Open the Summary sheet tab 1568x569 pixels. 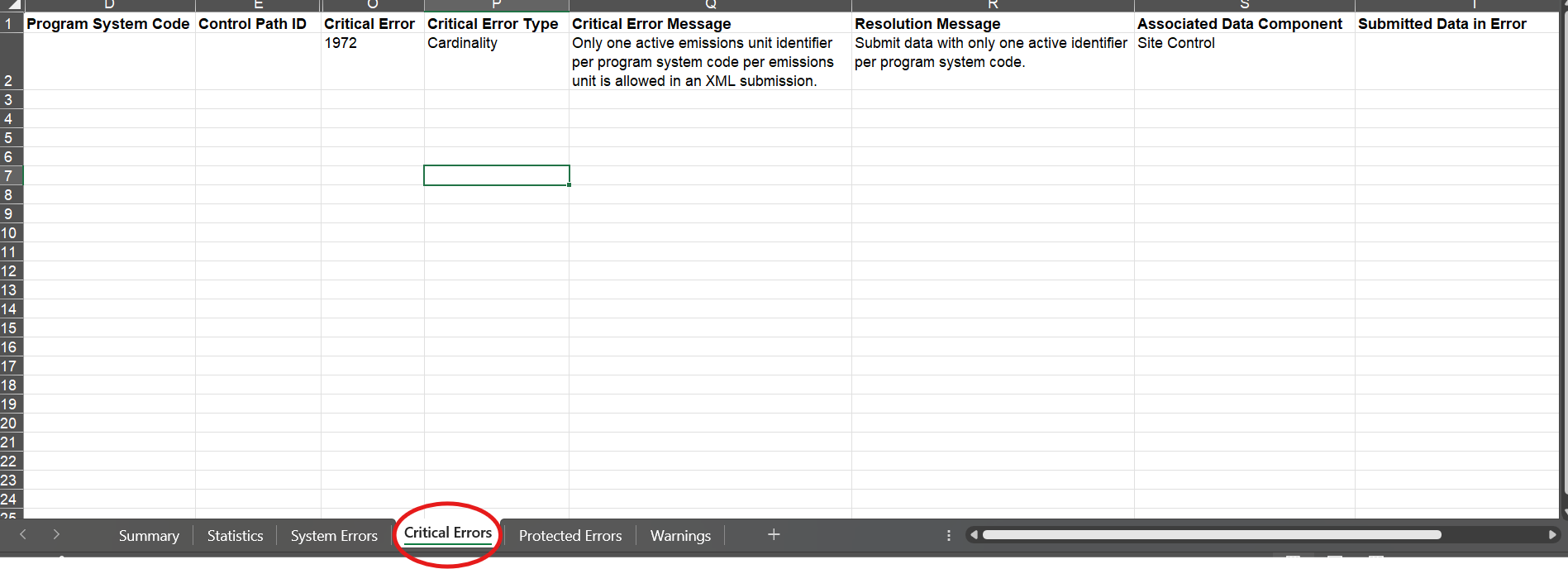pyautogui.click(x=149, y=536)
